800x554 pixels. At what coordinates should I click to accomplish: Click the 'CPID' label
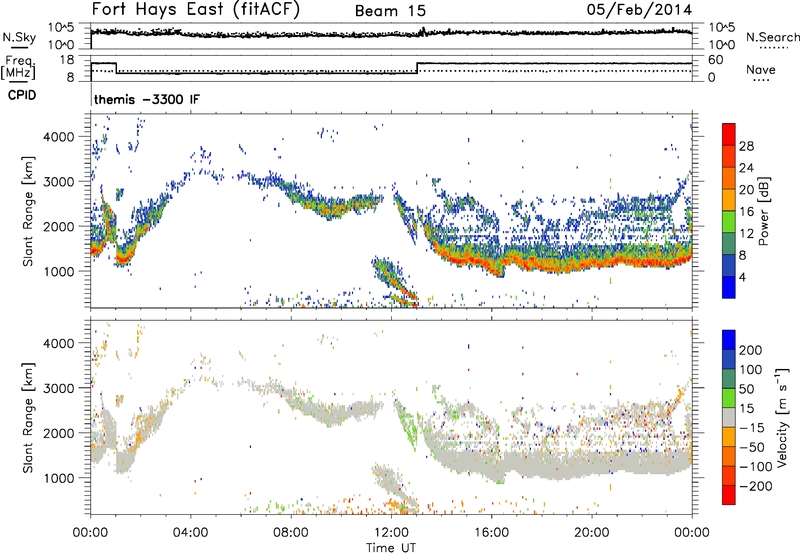(x=22, y=95)
